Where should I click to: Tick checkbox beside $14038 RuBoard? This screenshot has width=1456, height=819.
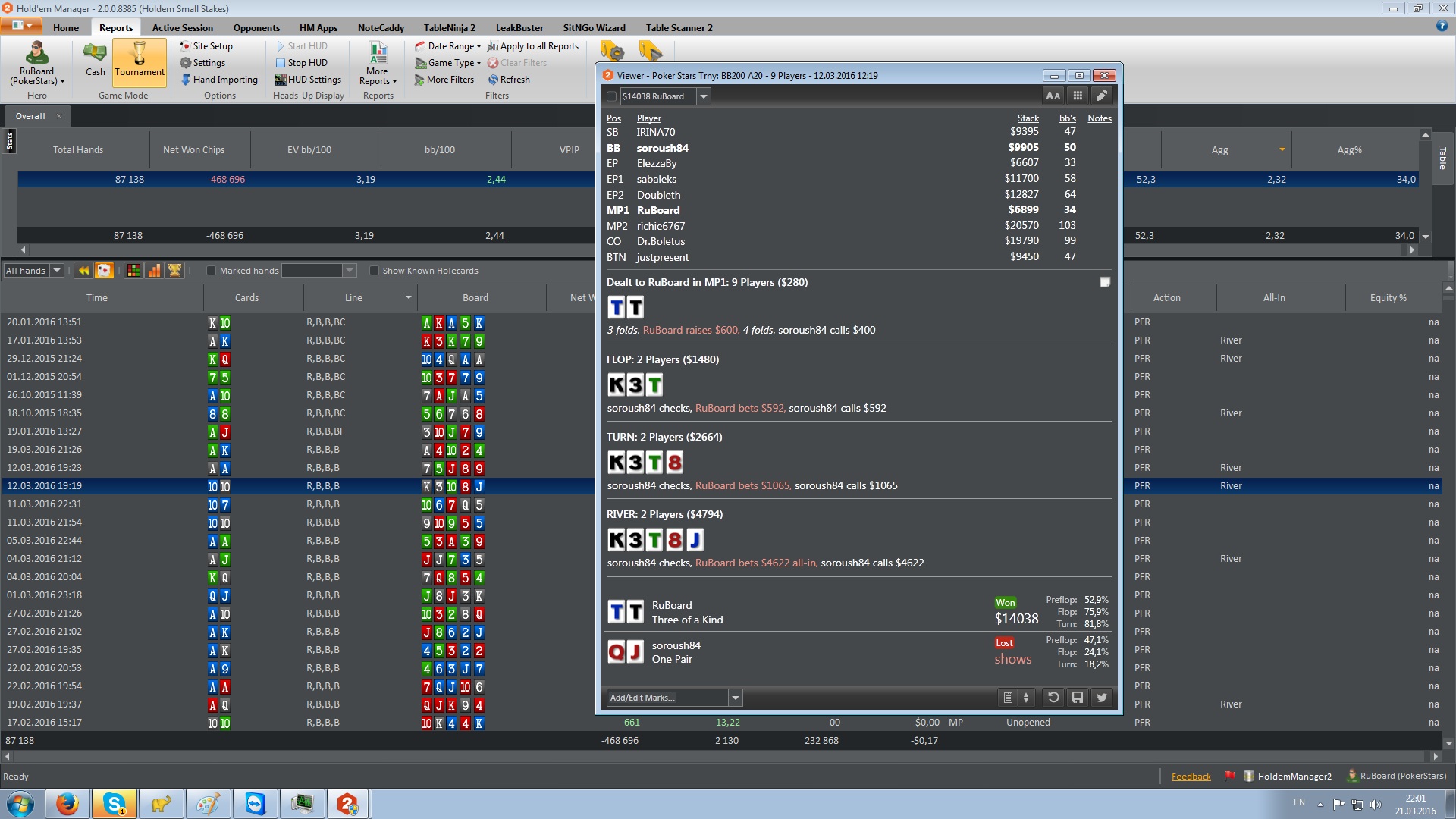click(612, 96)
